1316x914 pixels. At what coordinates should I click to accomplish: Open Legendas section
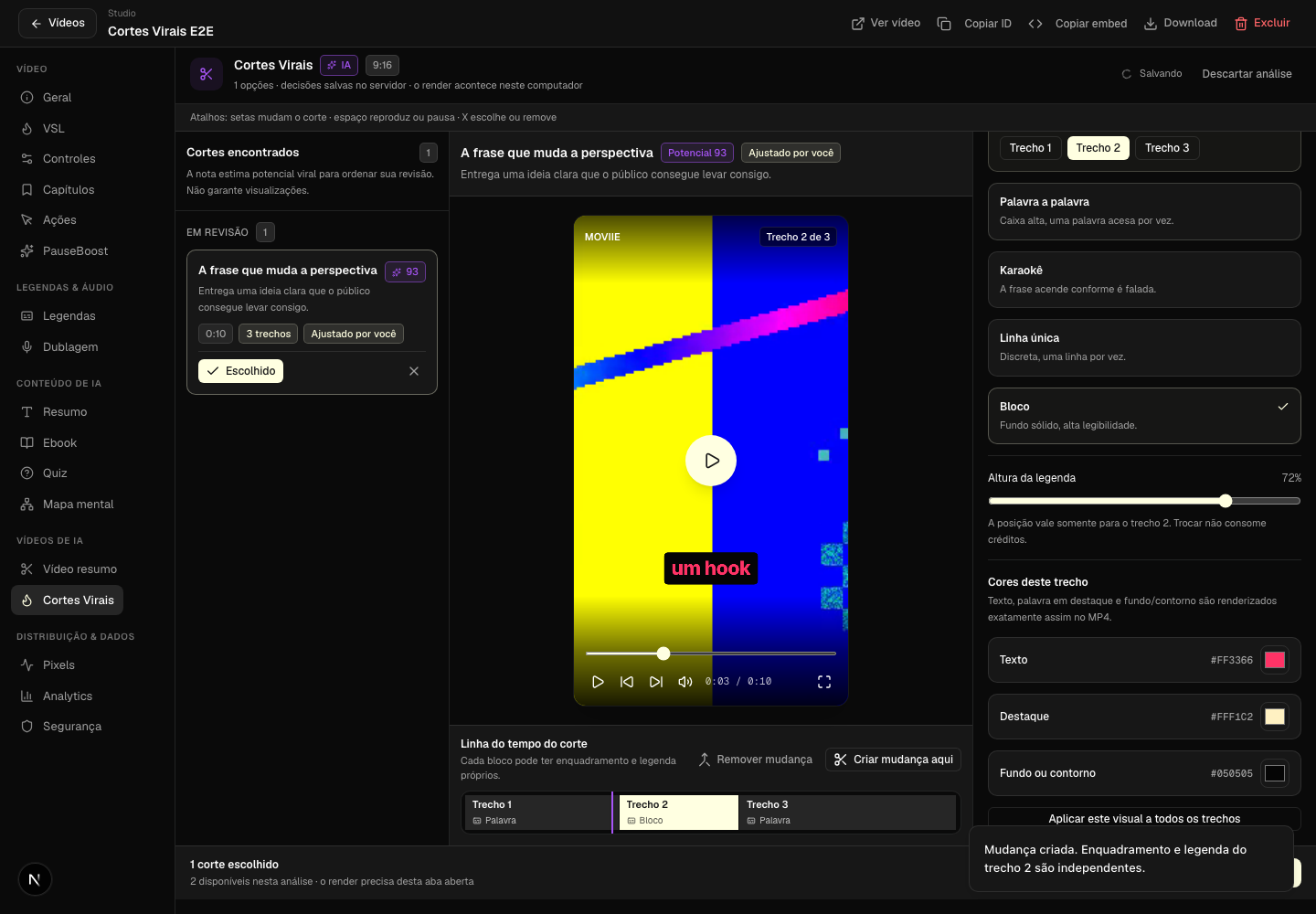[69, 316]
